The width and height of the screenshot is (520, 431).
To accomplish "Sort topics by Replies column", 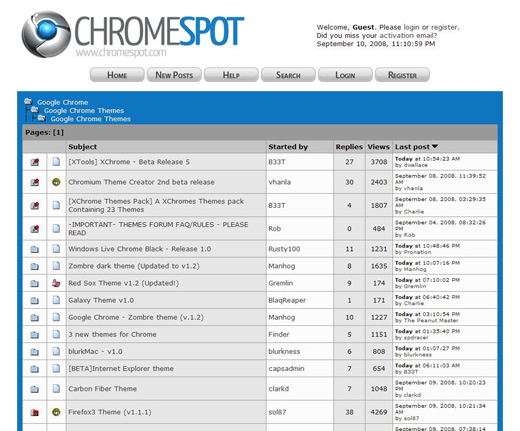I will (x=349, y=147).
